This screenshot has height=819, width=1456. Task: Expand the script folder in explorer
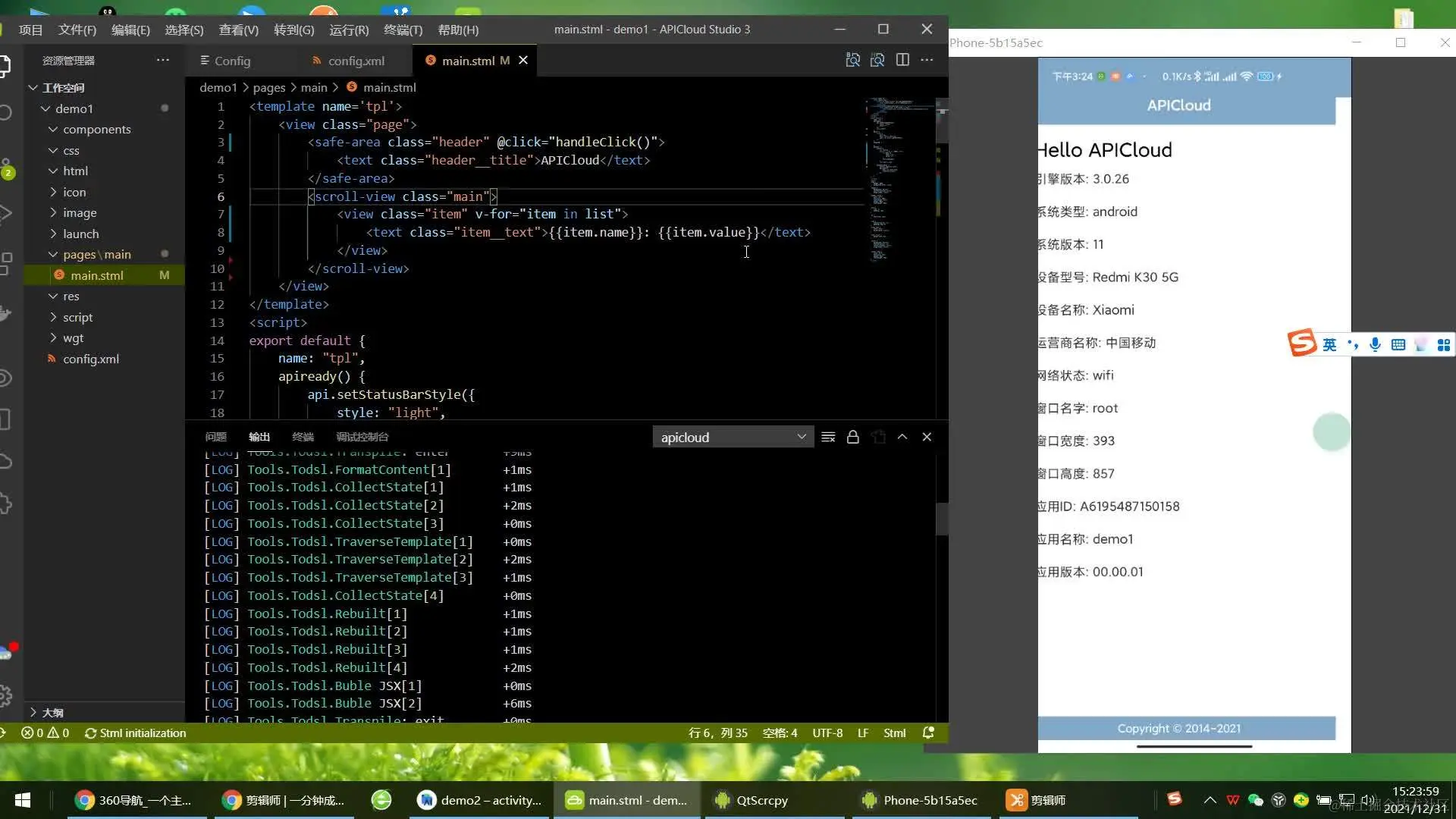(x=77, y=317)
